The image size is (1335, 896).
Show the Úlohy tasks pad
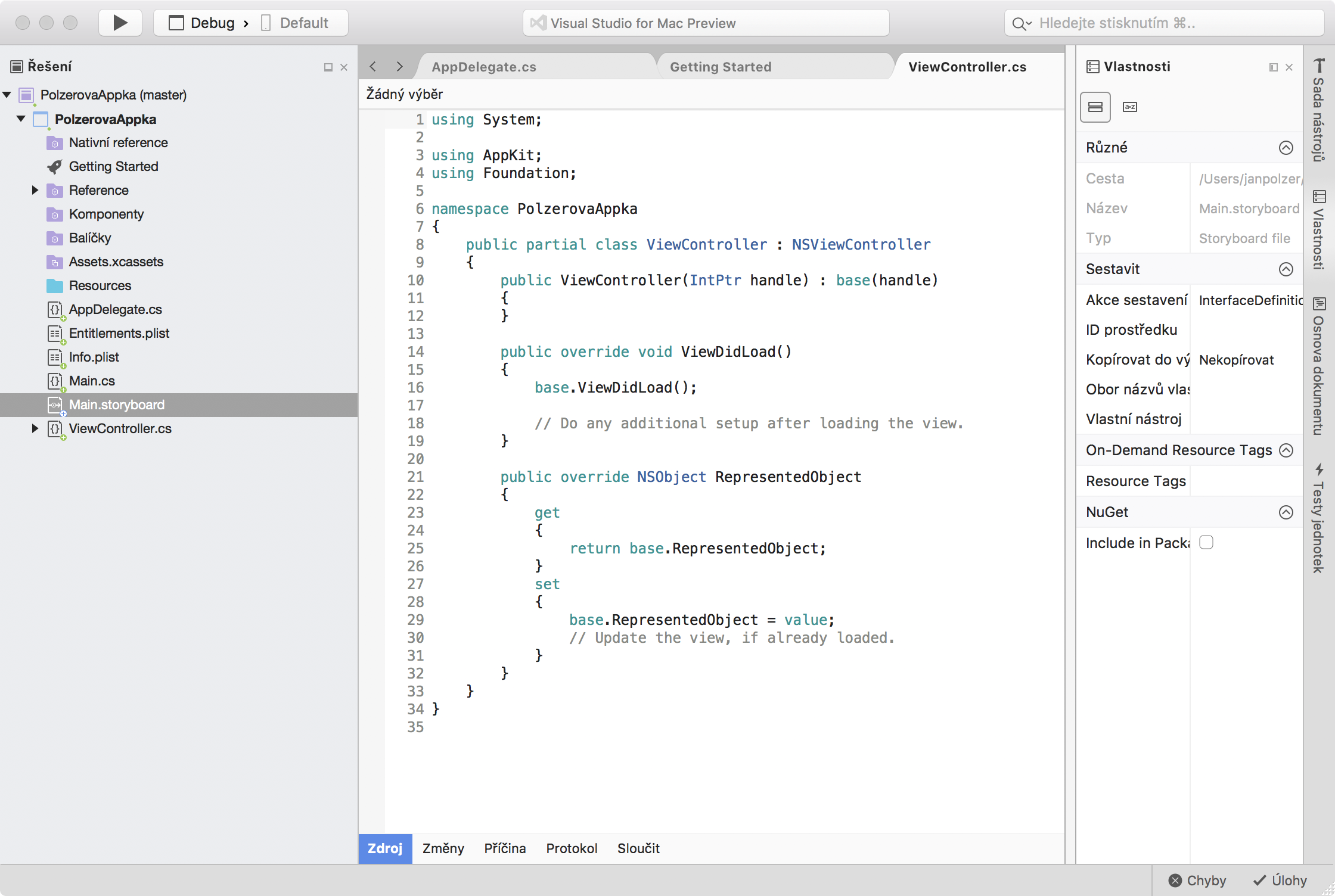(1280, 881)
